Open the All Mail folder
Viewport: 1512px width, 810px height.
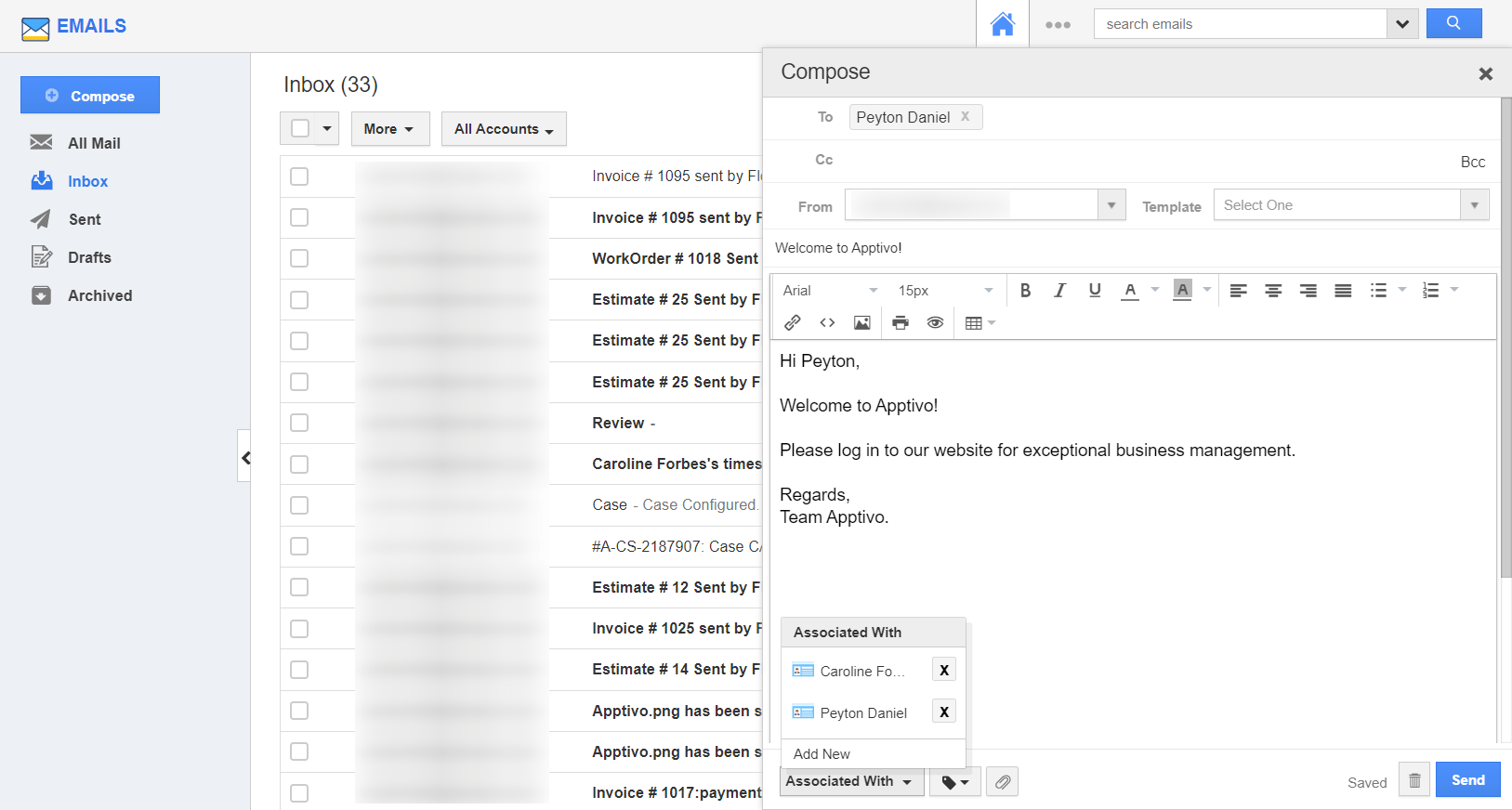tap(94, 143)
